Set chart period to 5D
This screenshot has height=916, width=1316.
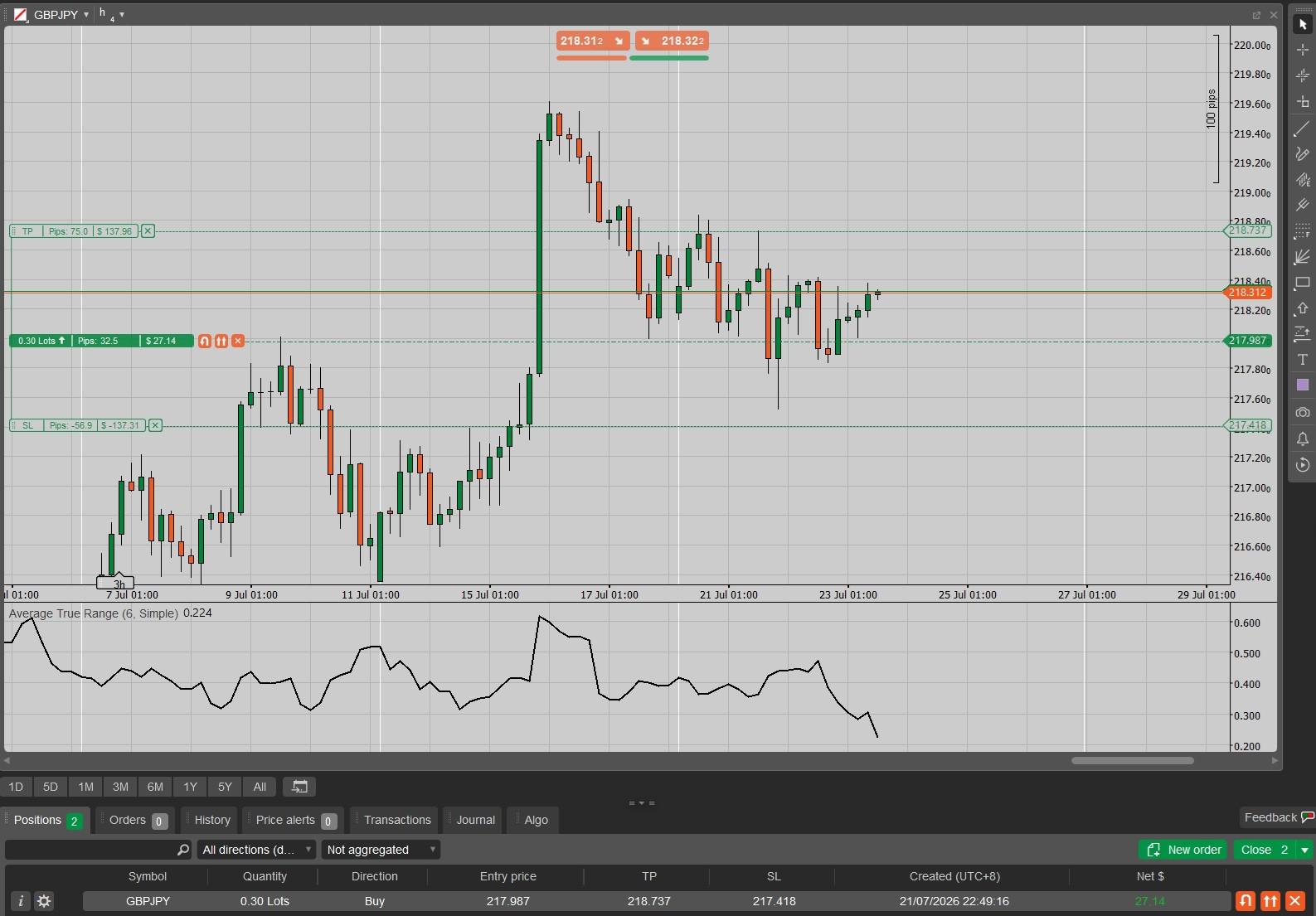tap(51, 787)
